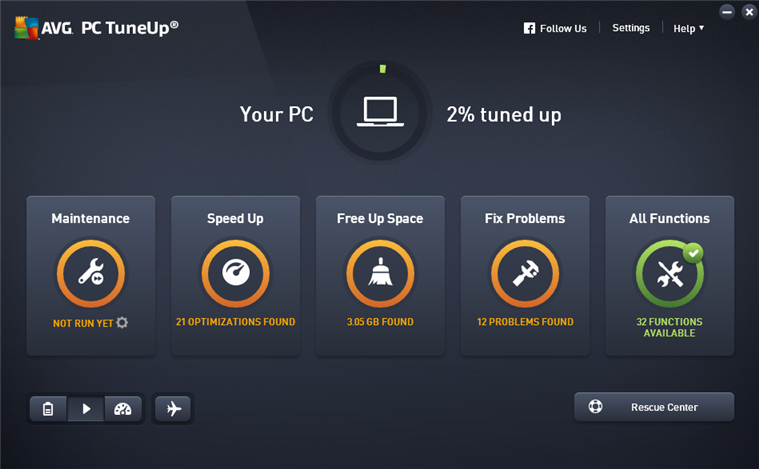Open the Maintenance wrench icon

pos(91,273)
